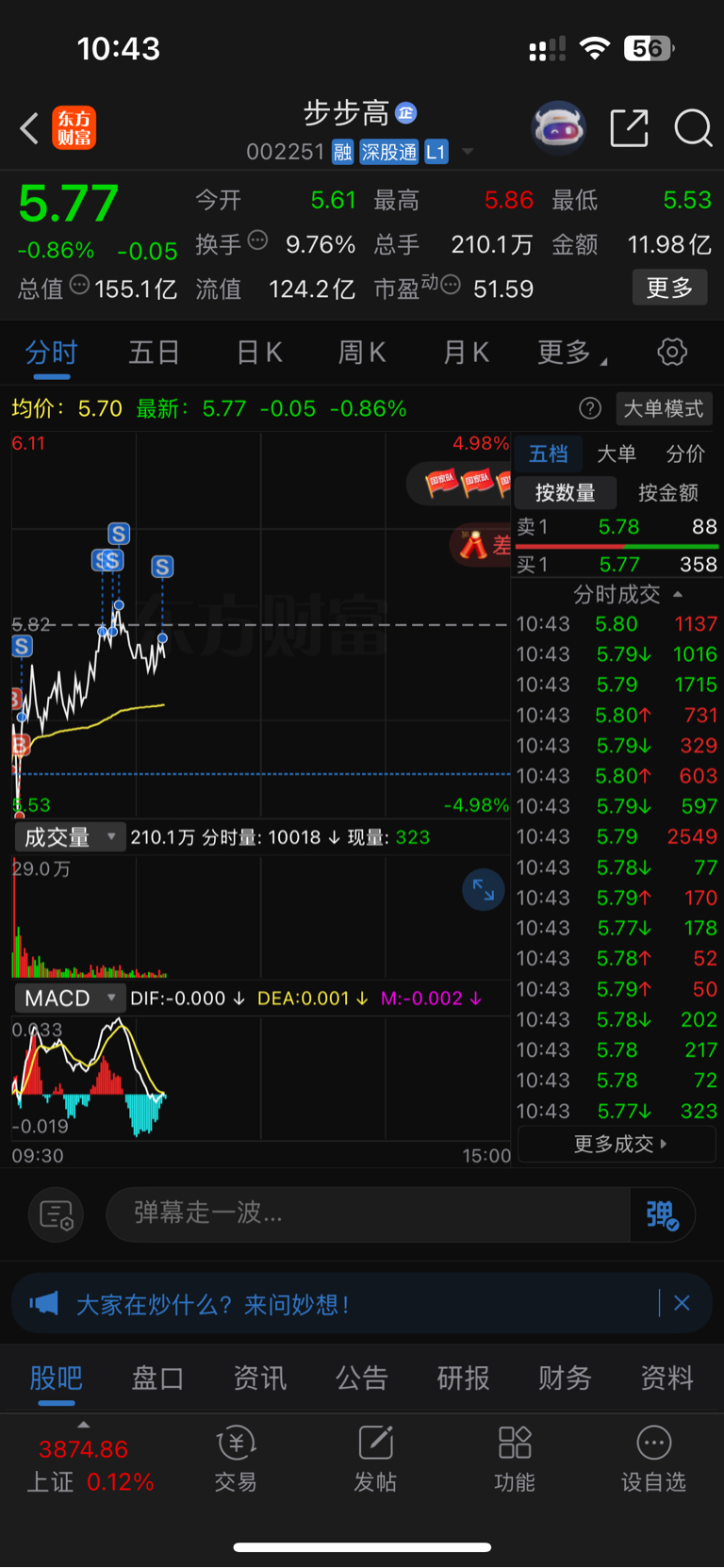
Task: Expand chart with fullscreen arrows icon
Action: tap(484, 890)
